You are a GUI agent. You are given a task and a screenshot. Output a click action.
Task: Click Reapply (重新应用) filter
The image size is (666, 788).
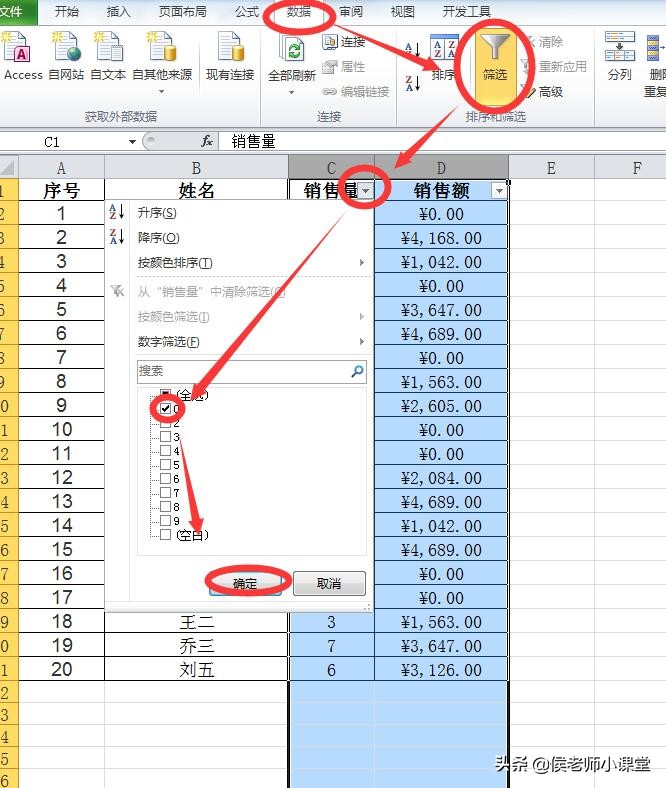tap(554, 66)
